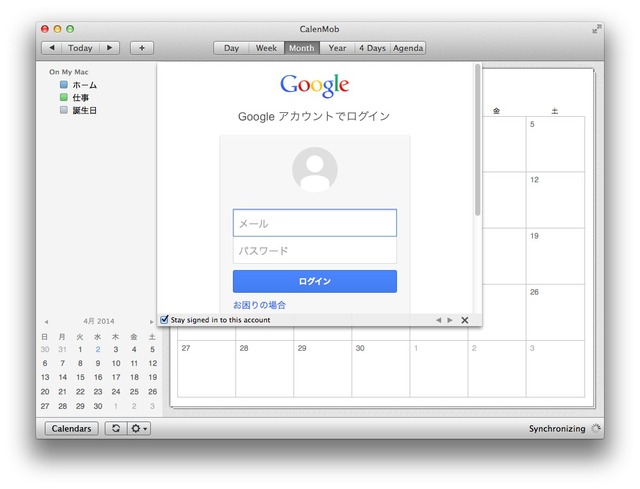Jump to Today
640x489 pixels.
pos(80,48)
